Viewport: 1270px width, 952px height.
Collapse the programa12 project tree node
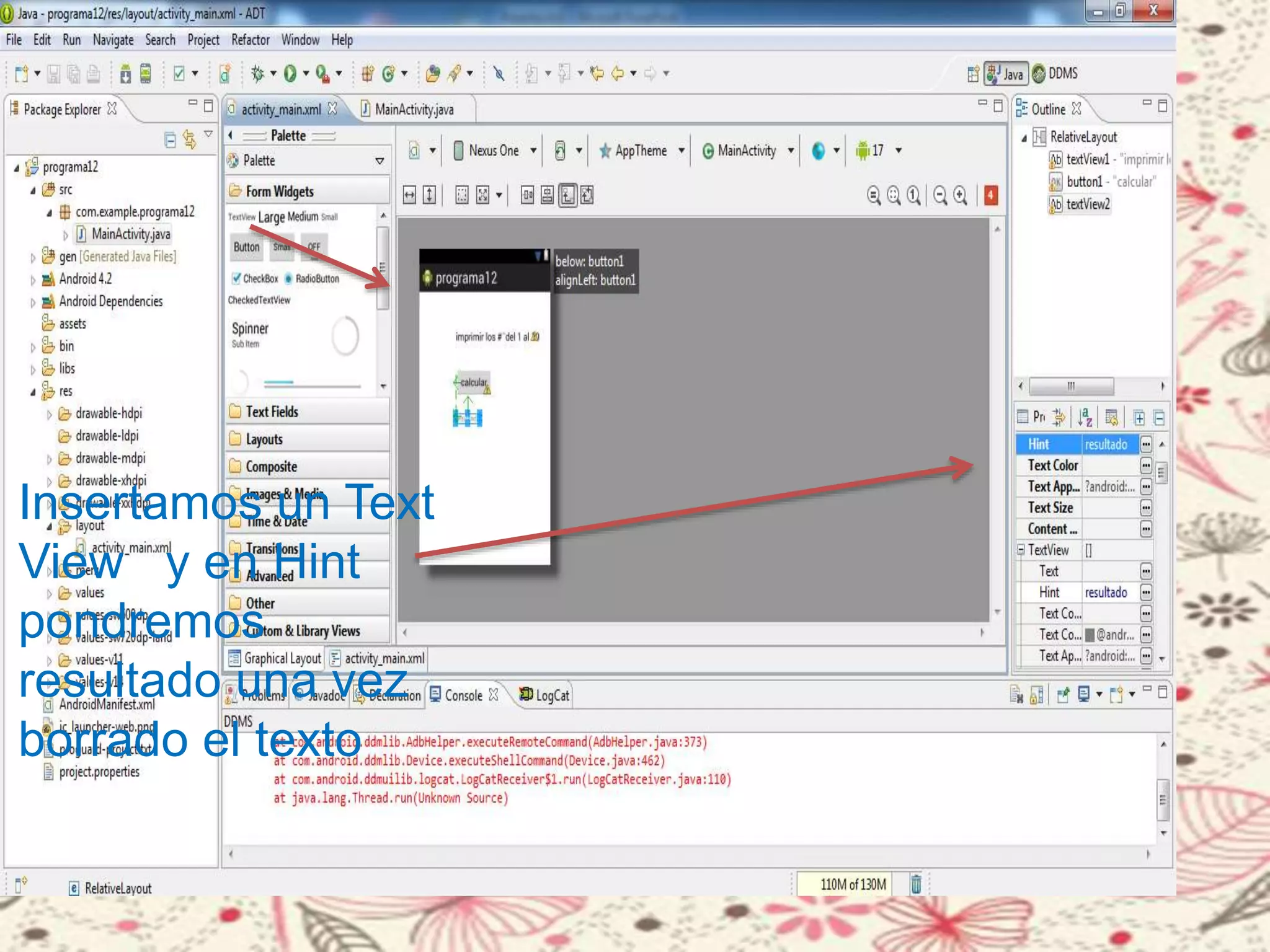tap(17, 167)
